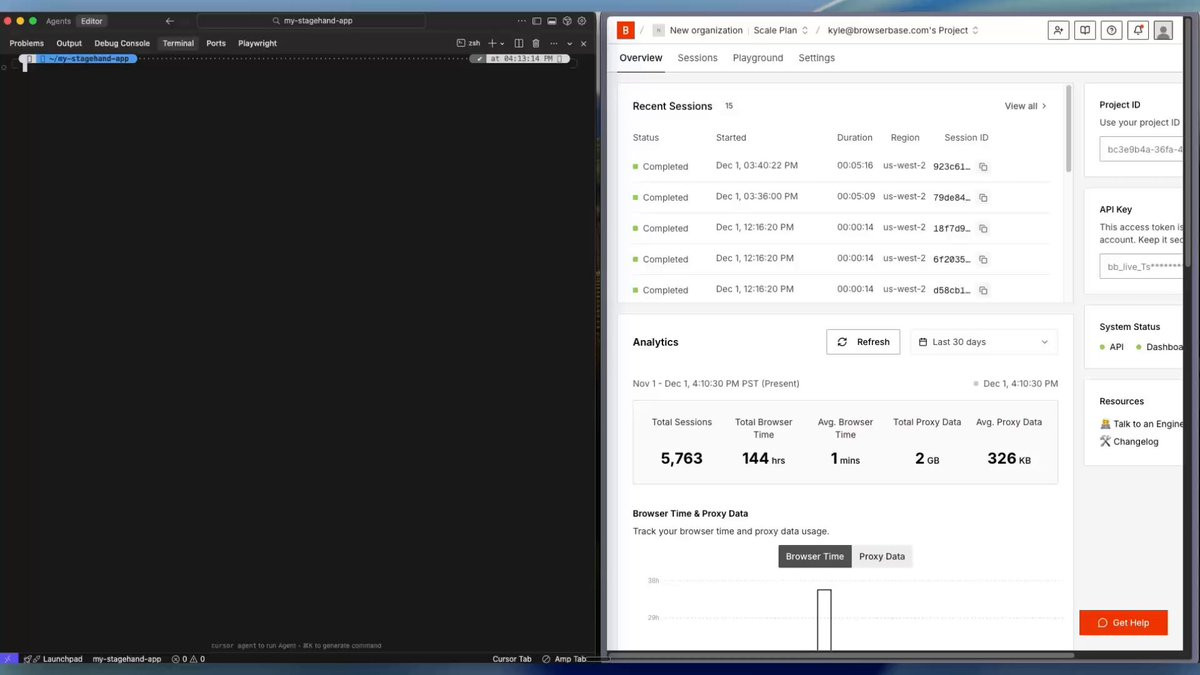Open the Changelog link
The width and height of the screenshot is (1200, 675).
1129,441
